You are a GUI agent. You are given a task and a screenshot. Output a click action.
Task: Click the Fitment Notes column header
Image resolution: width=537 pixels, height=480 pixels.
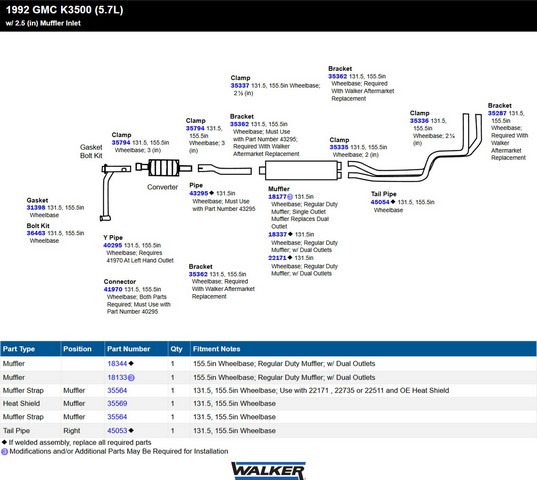pyautogui.click(x=216, y=349)
